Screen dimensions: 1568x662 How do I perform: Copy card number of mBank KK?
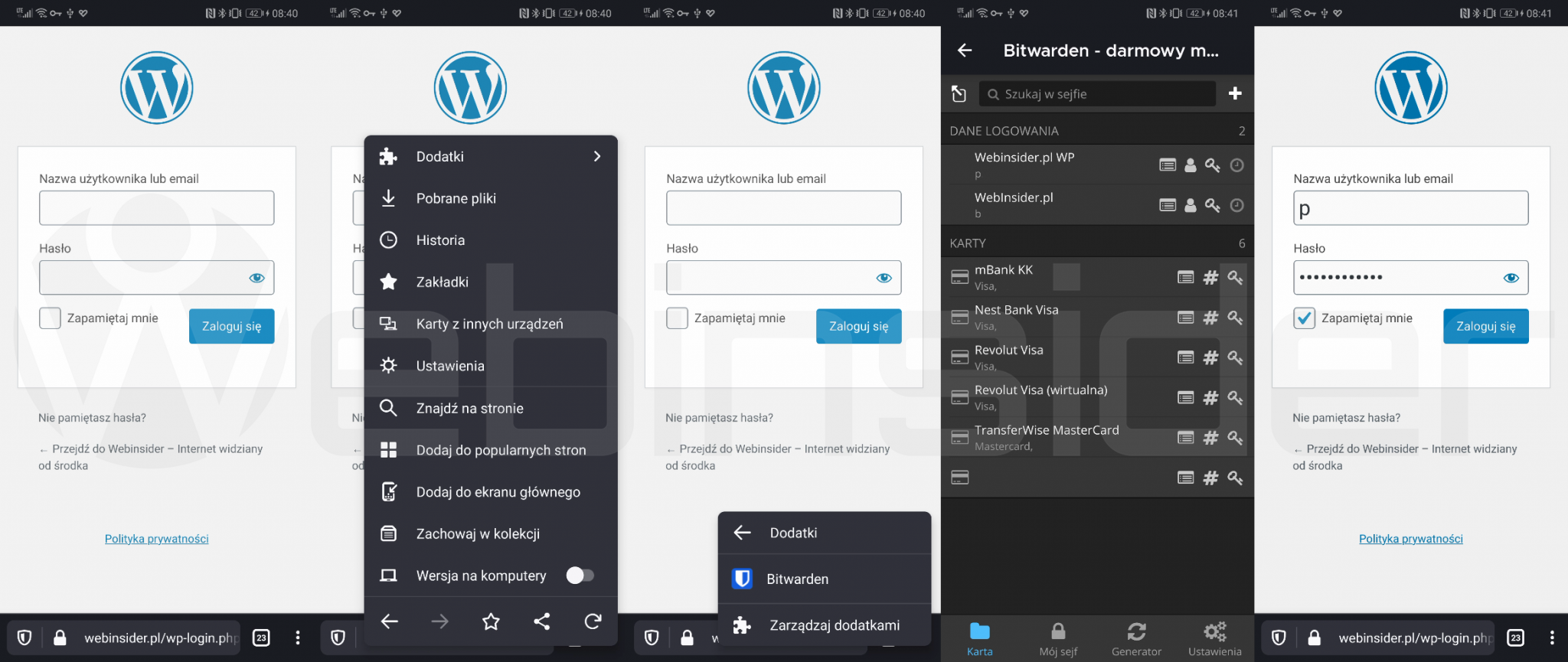pyautogui.click(x=1210, y=278)
